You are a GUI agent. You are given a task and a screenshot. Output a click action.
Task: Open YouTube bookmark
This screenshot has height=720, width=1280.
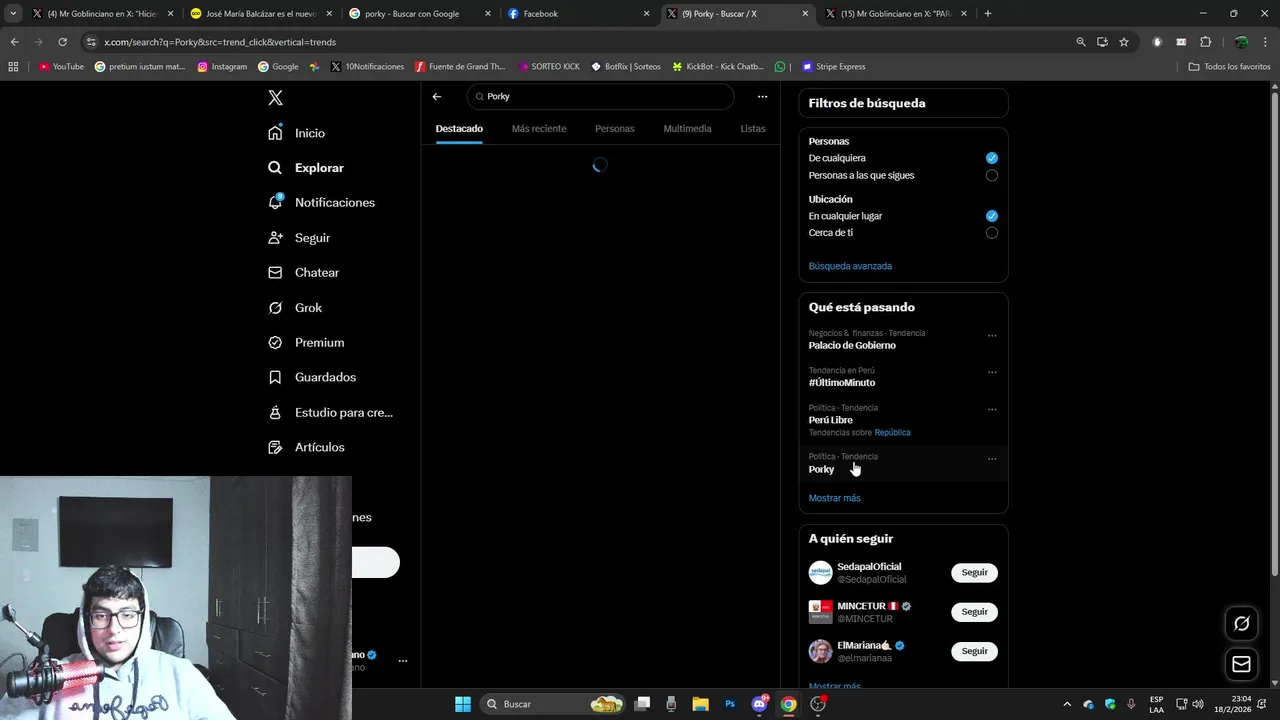point(61,67)
